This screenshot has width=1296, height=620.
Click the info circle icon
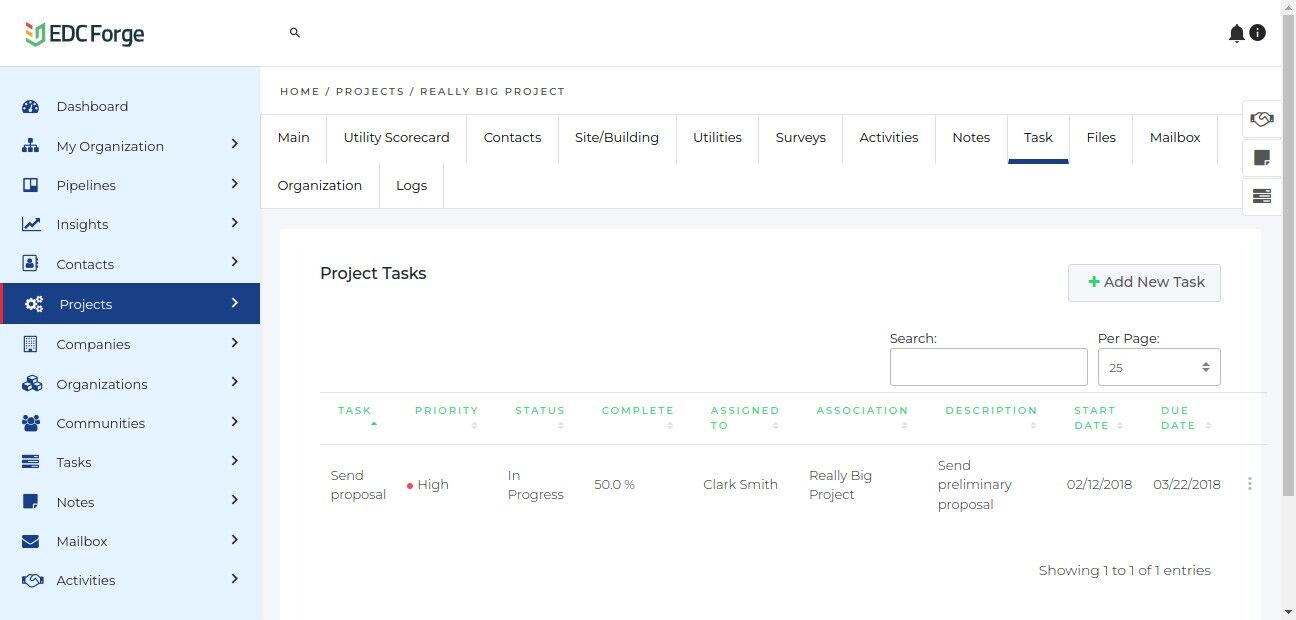(x=1258, y=33)
